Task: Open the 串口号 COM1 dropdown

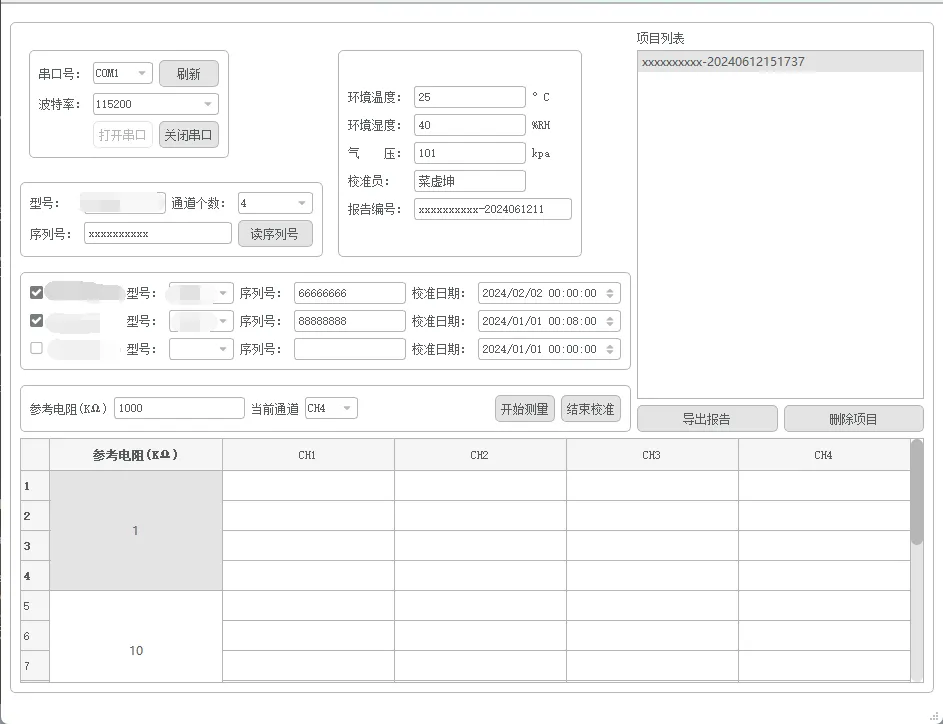Action: [x=123, y=73]
